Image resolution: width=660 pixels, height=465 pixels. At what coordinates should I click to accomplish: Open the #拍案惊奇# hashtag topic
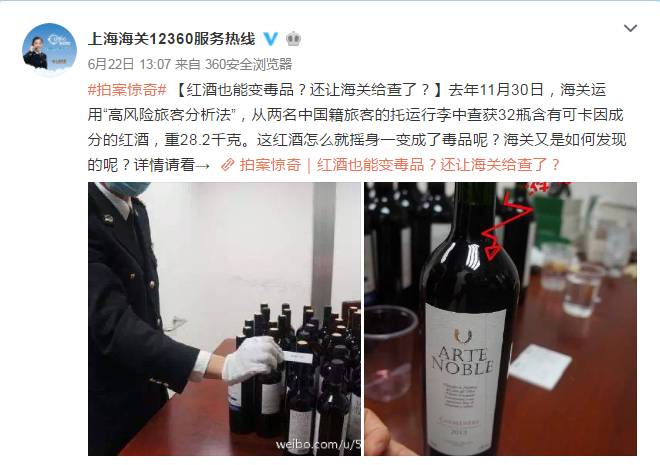coord(128,90)
